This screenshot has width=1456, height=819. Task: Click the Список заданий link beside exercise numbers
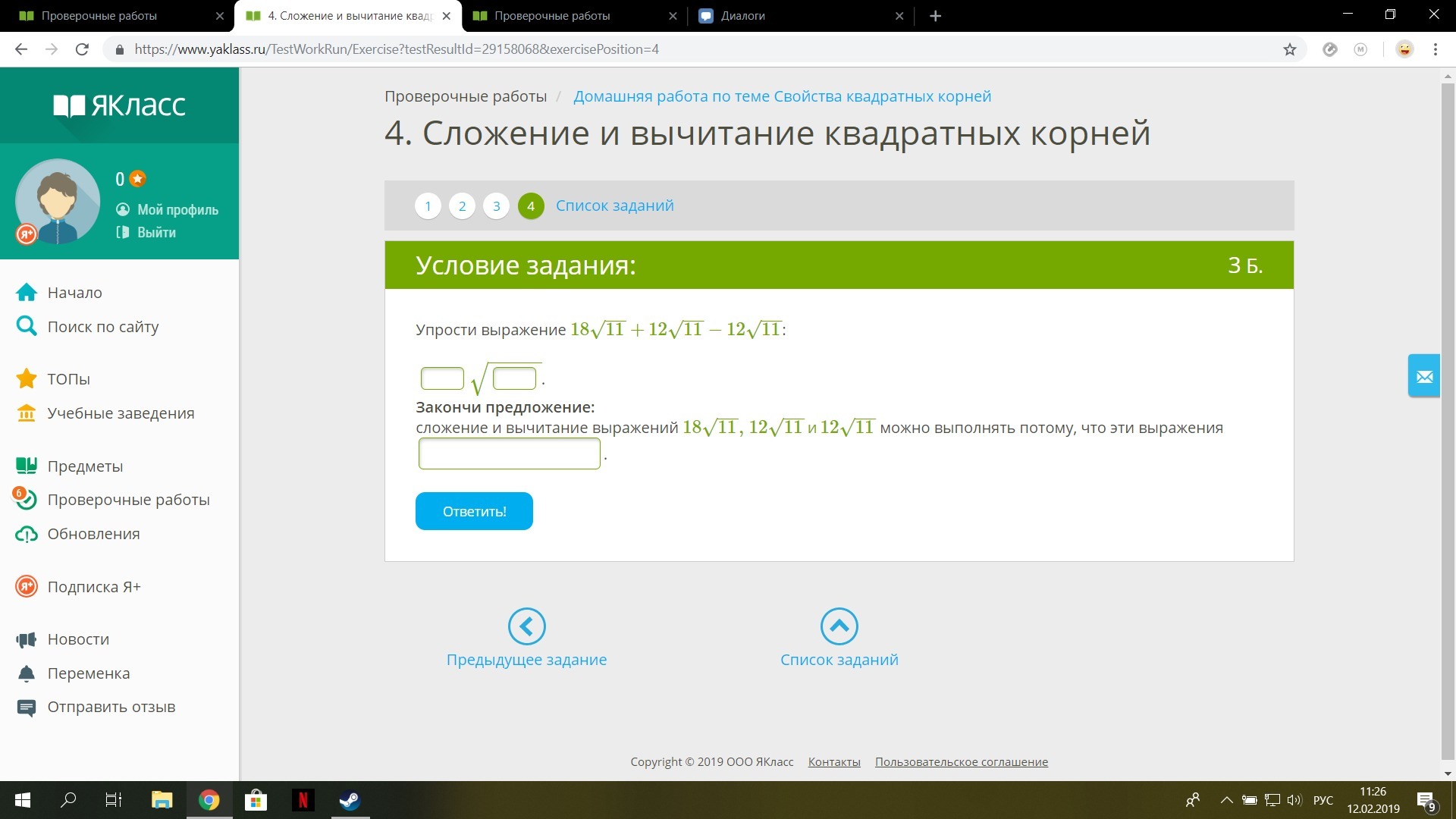click(614, 206)
